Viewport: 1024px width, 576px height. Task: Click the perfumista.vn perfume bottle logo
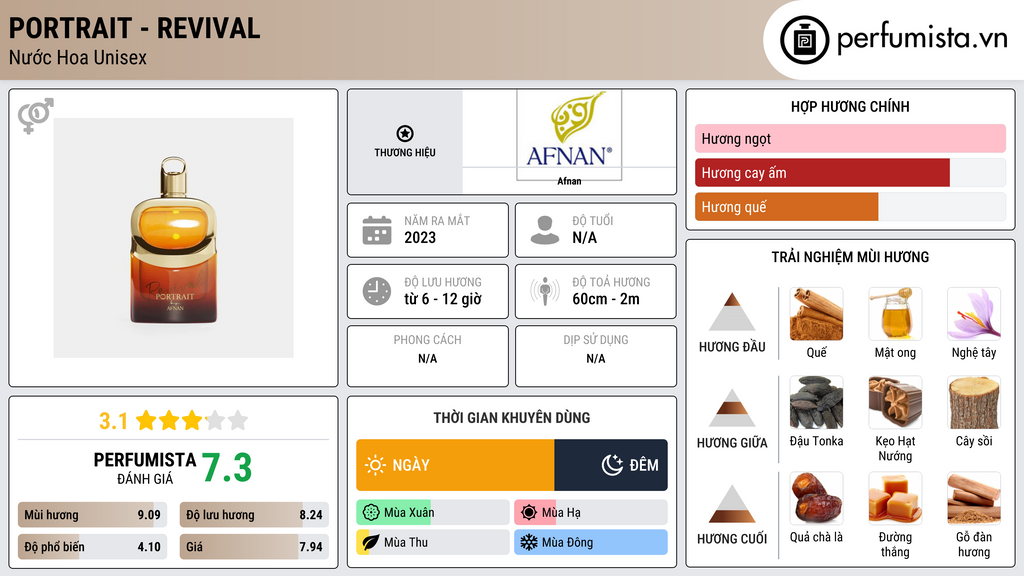pos(803,39)
